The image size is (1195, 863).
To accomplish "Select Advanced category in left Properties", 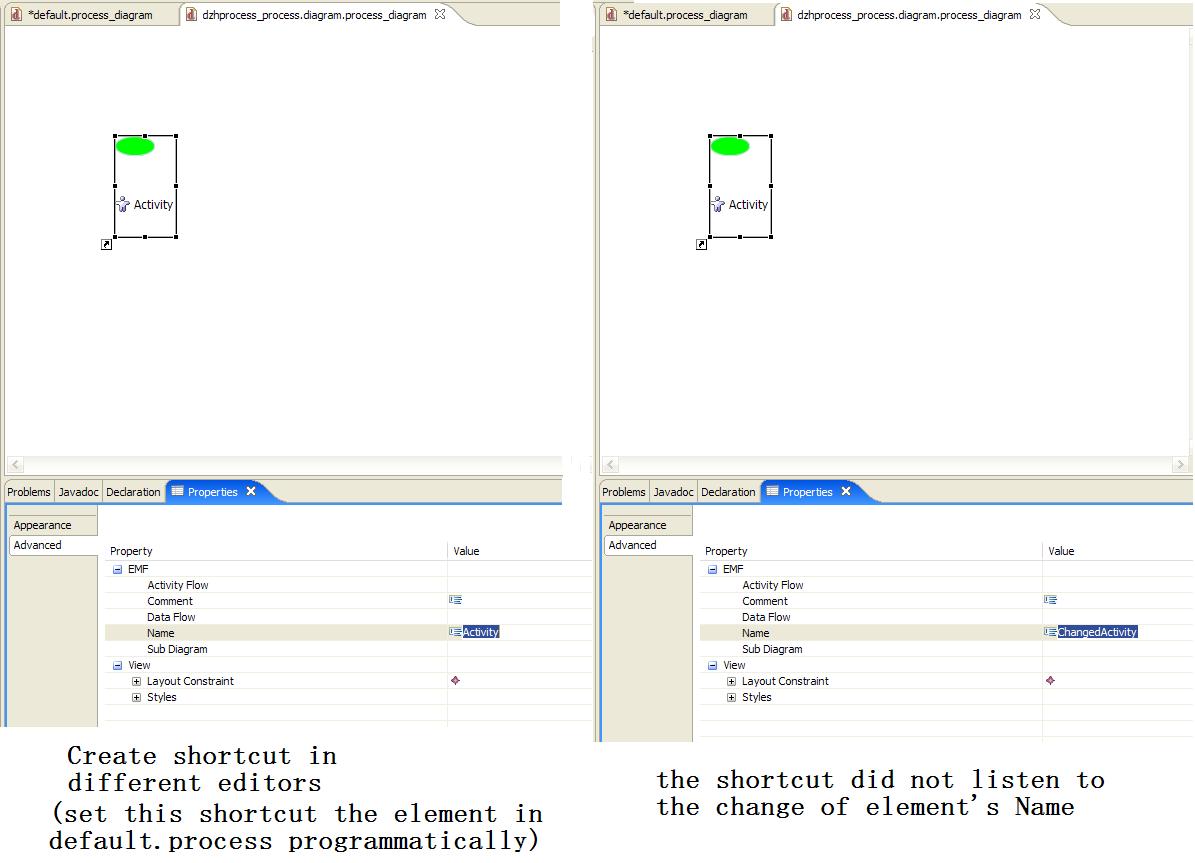I will [53, 545].
